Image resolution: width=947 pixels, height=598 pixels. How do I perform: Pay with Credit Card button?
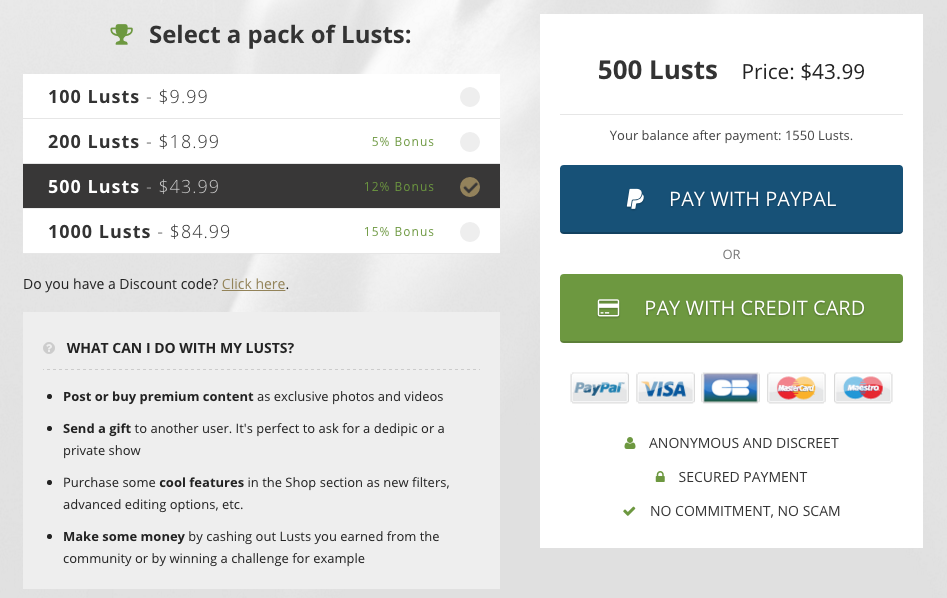pyautogui.click(x=731, y=309)
